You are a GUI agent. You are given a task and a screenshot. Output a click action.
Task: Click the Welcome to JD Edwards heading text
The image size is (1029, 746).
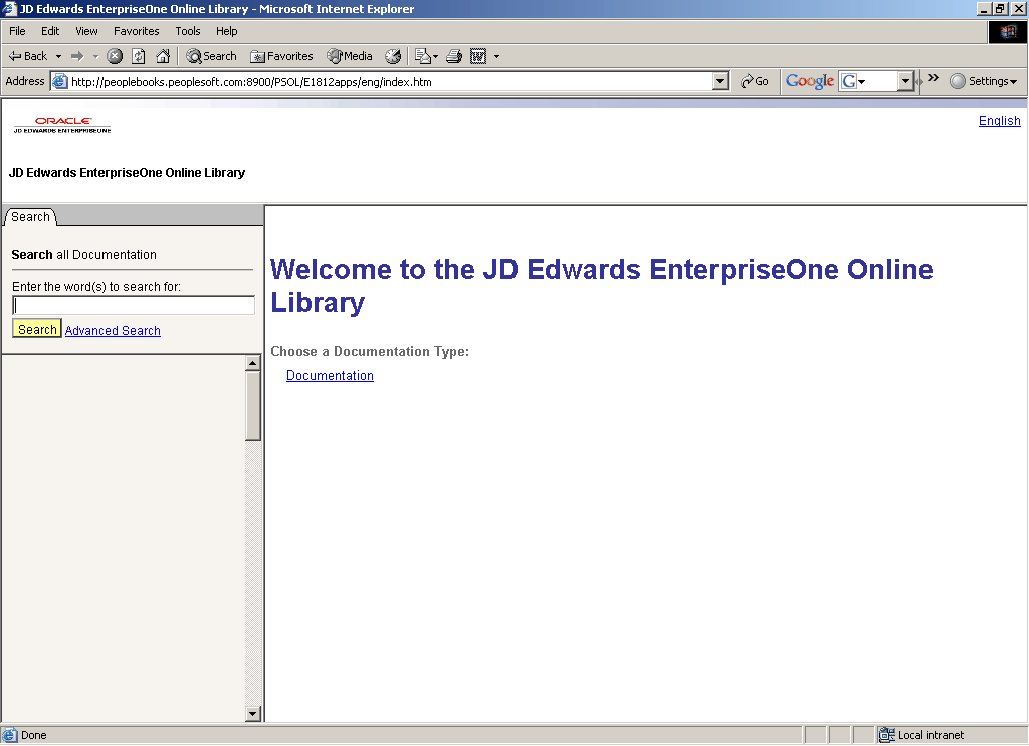point(602,286)
